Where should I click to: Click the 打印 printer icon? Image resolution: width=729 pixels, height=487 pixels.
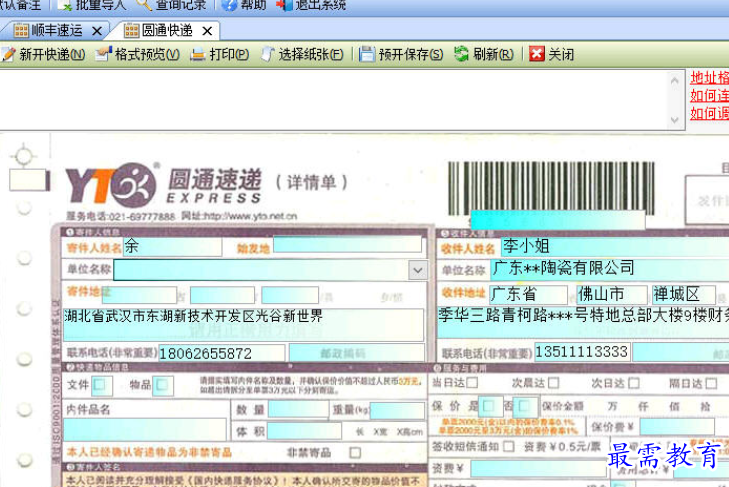pyautogui.click(x=198, y=54)
